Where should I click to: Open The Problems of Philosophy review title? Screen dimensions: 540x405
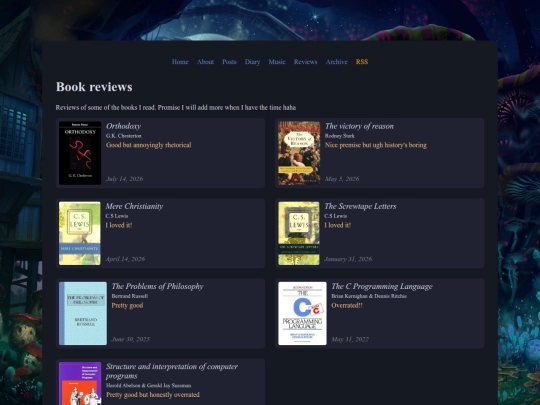tap(157, 287)
